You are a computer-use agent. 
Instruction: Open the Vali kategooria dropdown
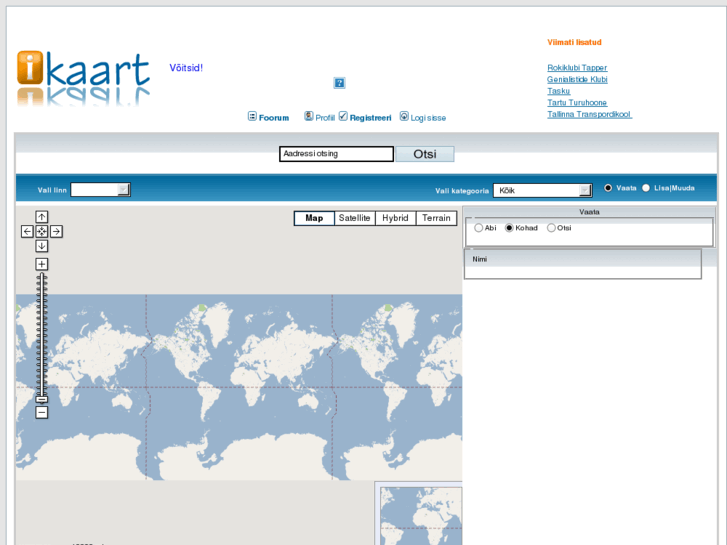click(542, 191)
